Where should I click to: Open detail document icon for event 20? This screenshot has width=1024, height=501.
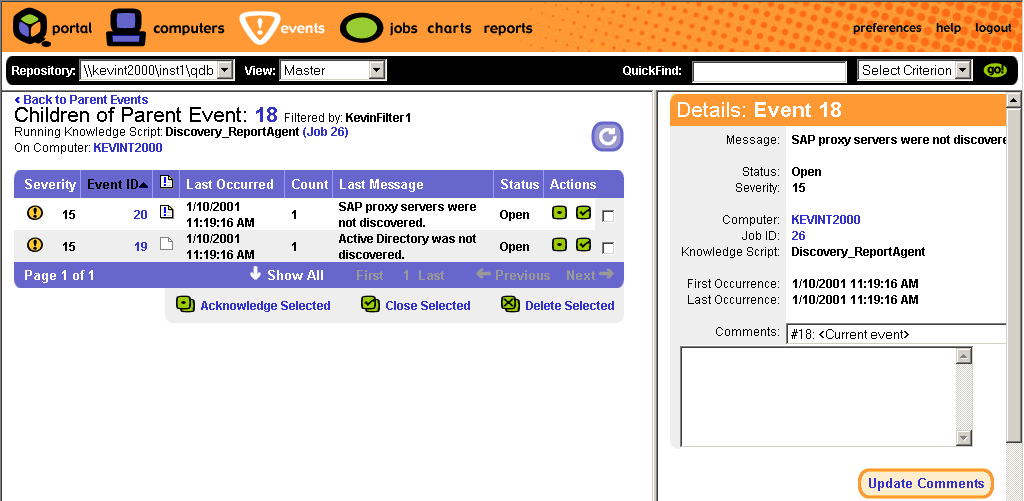coord(167,212)
